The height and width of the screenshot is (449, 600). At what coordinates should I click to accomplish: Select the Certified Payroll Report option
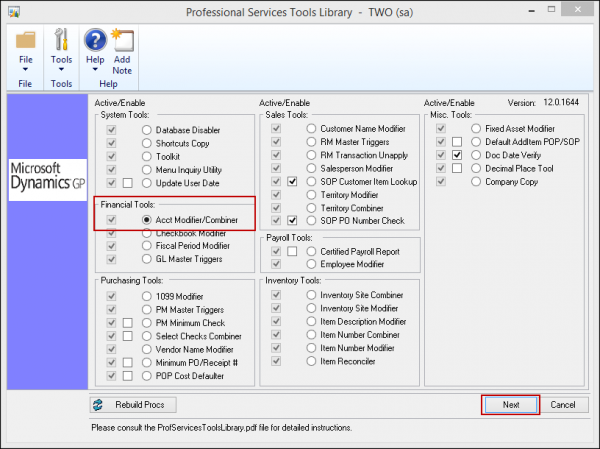tap(311, 251)
